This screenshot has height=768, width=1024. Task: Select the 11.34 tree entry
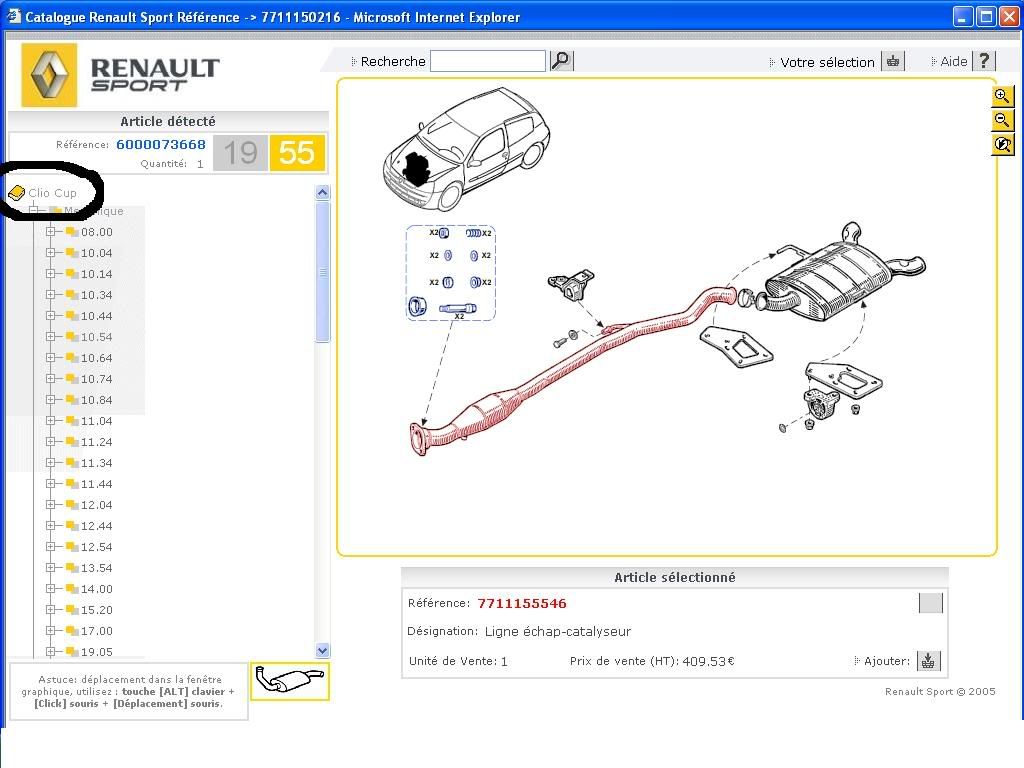point(97,462)
